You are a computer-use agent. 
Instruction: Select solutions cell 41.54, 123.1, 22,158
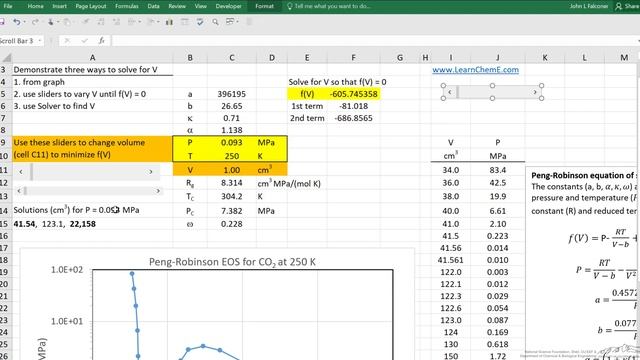pos(92,224)
